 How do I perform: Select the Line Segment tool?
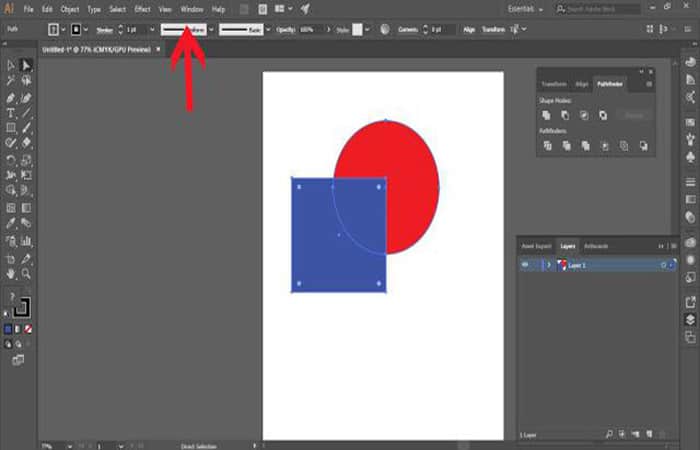[x=26, y=113]
